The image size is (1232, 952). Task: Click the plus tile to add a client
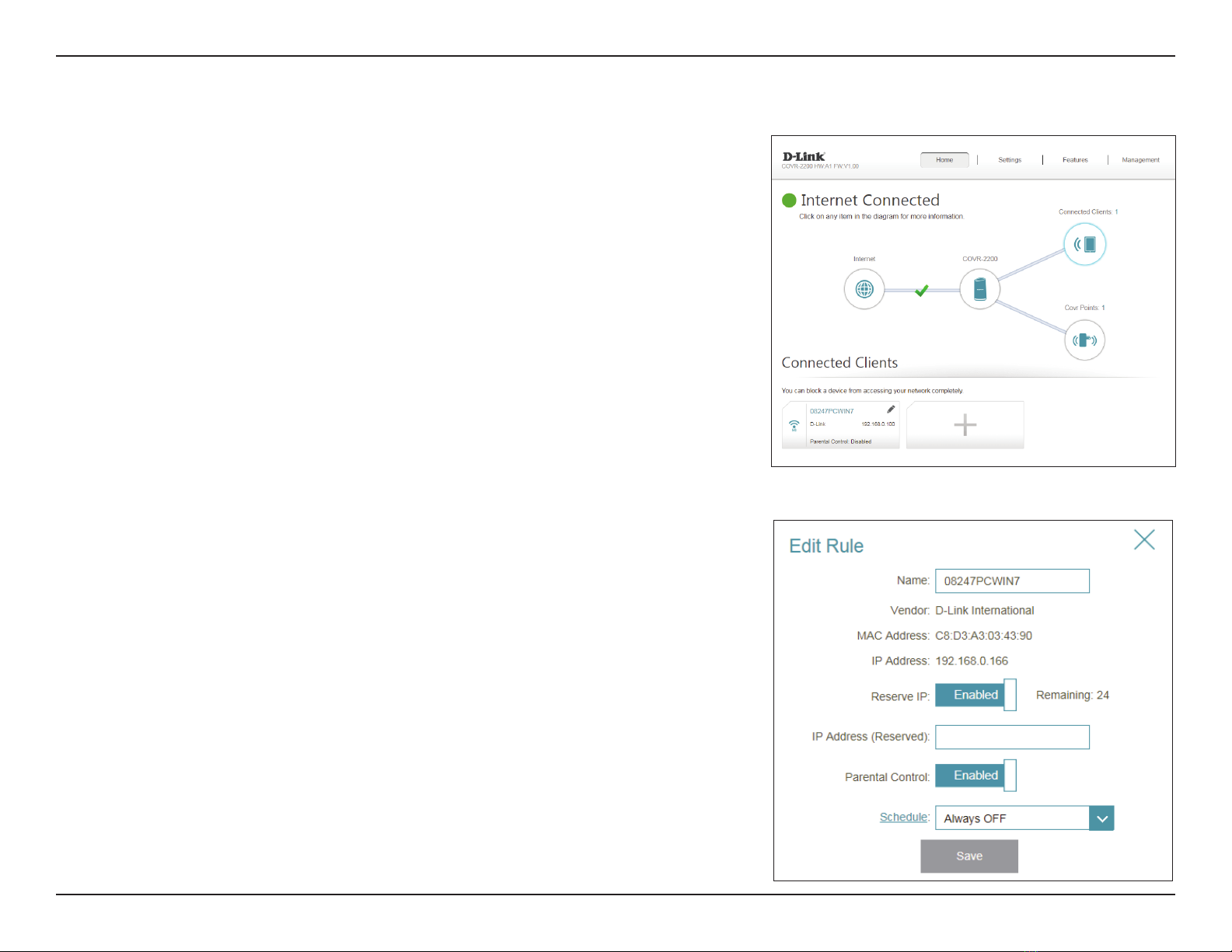(965, 425)
